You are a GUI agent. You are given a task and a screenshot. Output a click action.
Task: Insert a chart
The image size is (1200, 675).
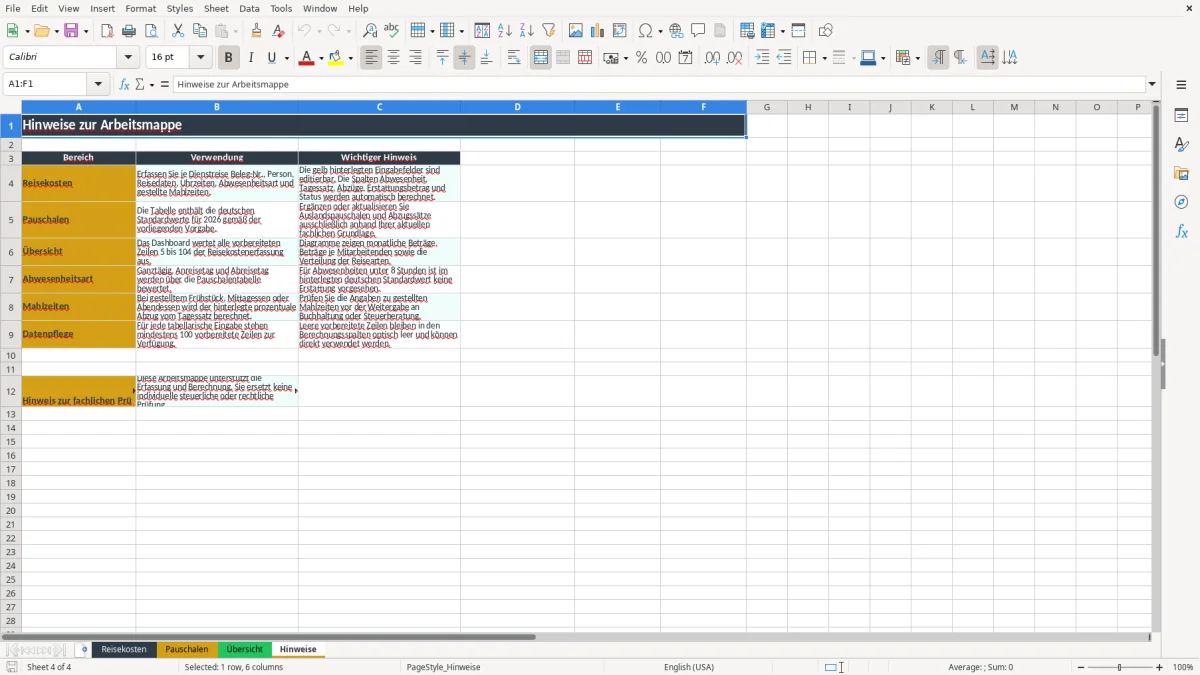pyautogui.click(x=598, y=31)
